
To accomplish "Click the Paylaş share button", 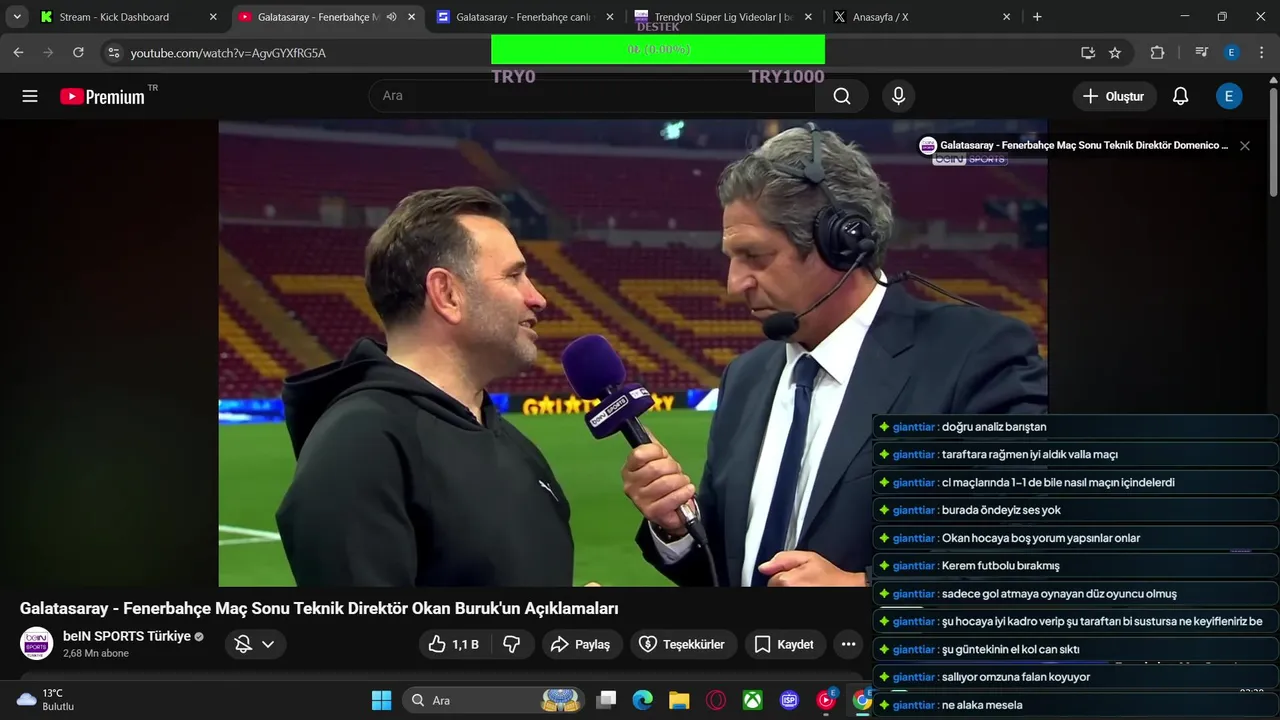I will [x=582, y=644].
